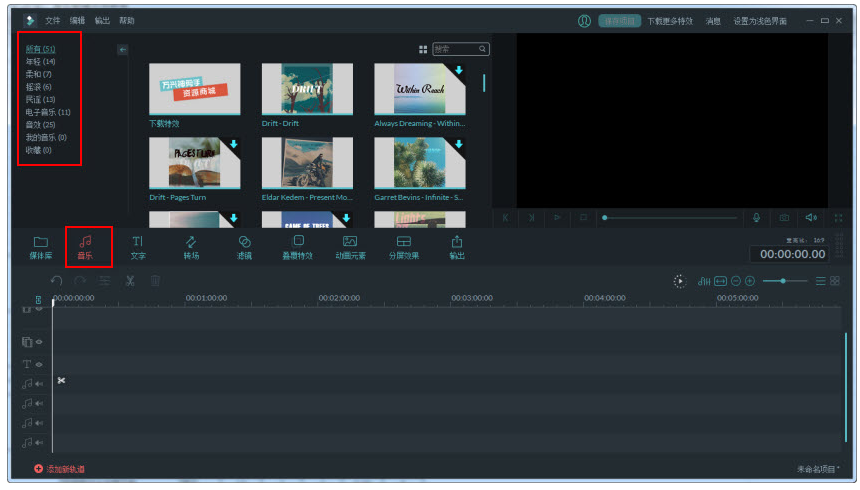Toggle visibility of the text track
The height and width of the screenshot is (490, 860).
point(39,363)
